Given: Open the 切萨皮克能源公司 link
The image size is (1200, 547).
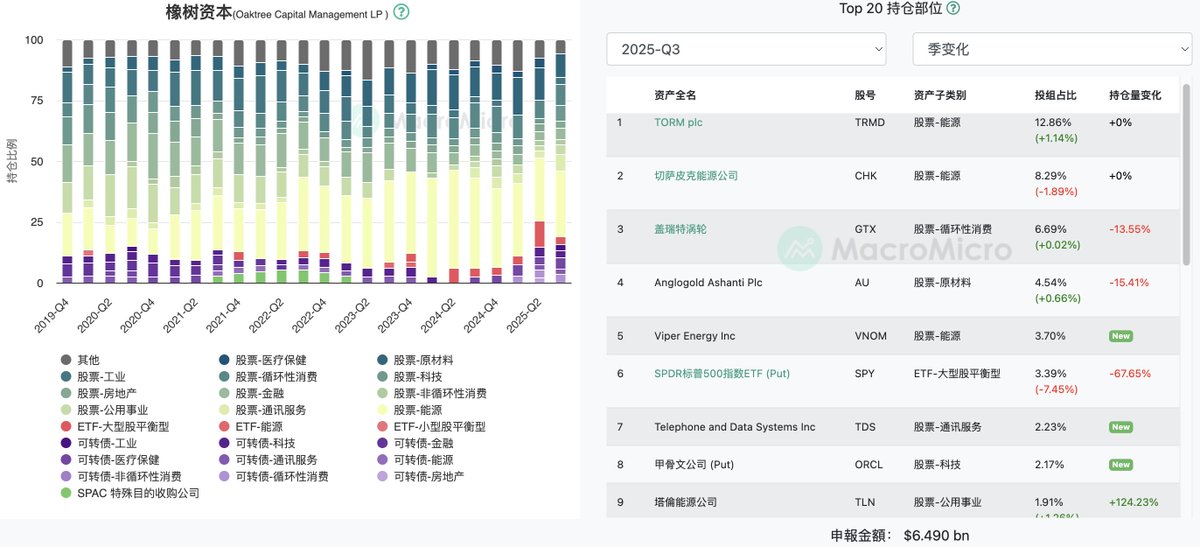Looking at the screenshot, I should (696, 175).
